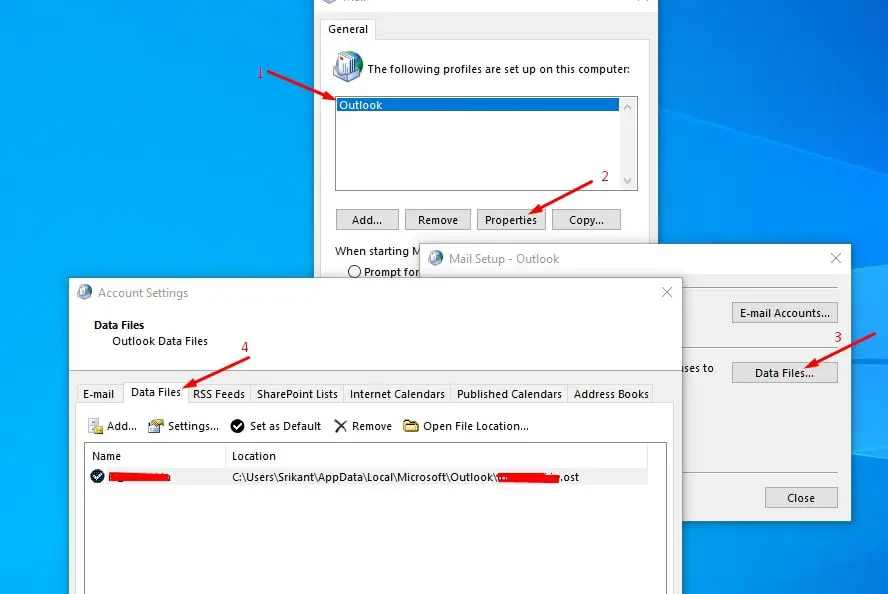Screen dimensions: 888x594
Task: Switch to the E-mail tab
Action: (x=99, y=394)
